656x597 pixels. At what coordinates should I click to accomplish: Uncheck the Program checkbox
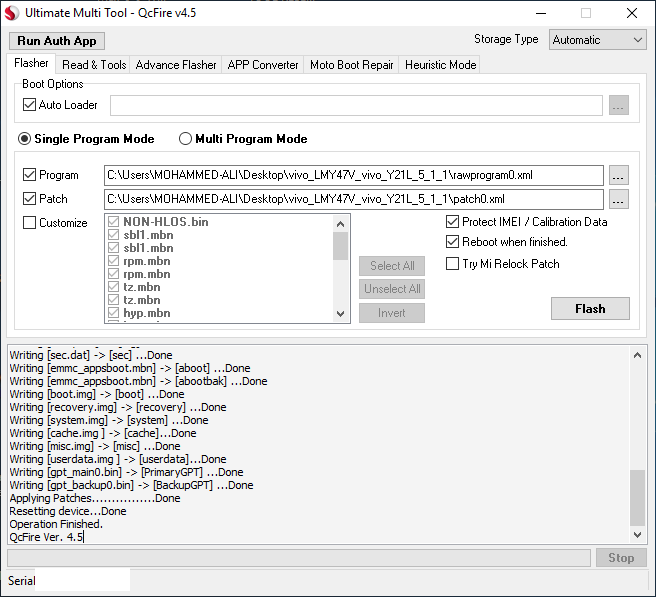[29, 175]
